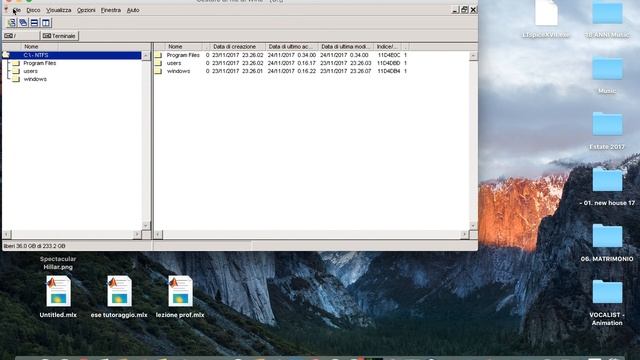This screenshot has width=640, height=360.
Task: Click the "/" drive button
Action: coord(21,36)
